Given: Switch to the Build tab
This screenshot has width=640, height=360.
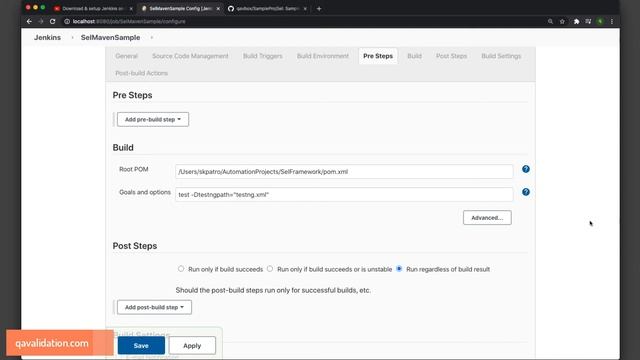Looking at the screenshot, I should pyautogui.click(x=414, y=56).
